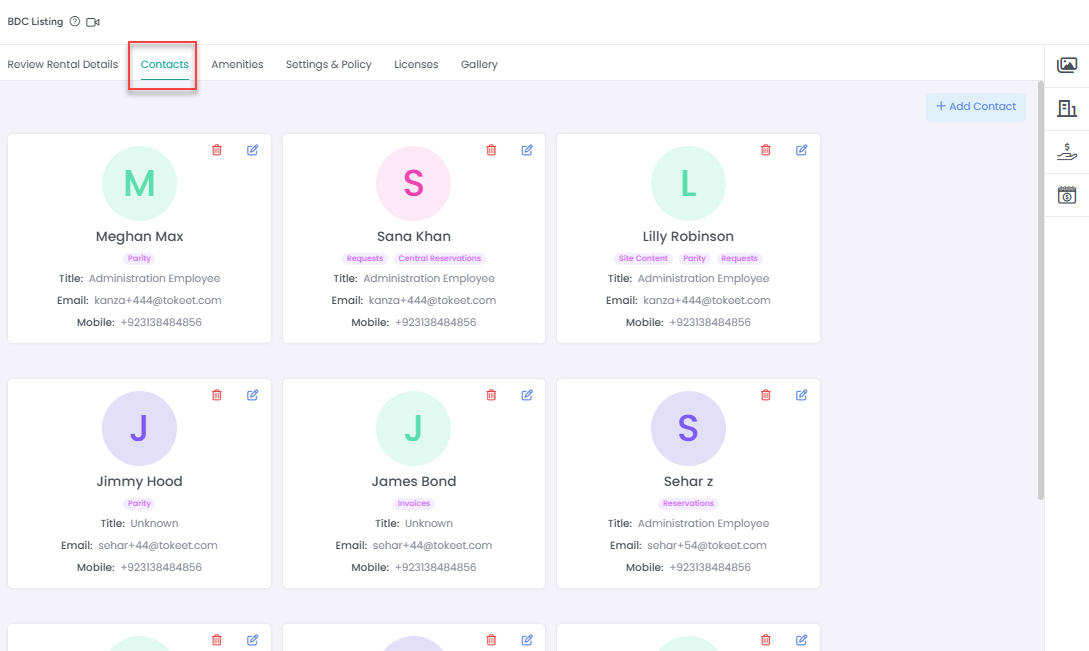The width and height of the screenshot is (1089, 651).
Task: Edit the Lilly Robinson contact
Action: pos(801,150)
